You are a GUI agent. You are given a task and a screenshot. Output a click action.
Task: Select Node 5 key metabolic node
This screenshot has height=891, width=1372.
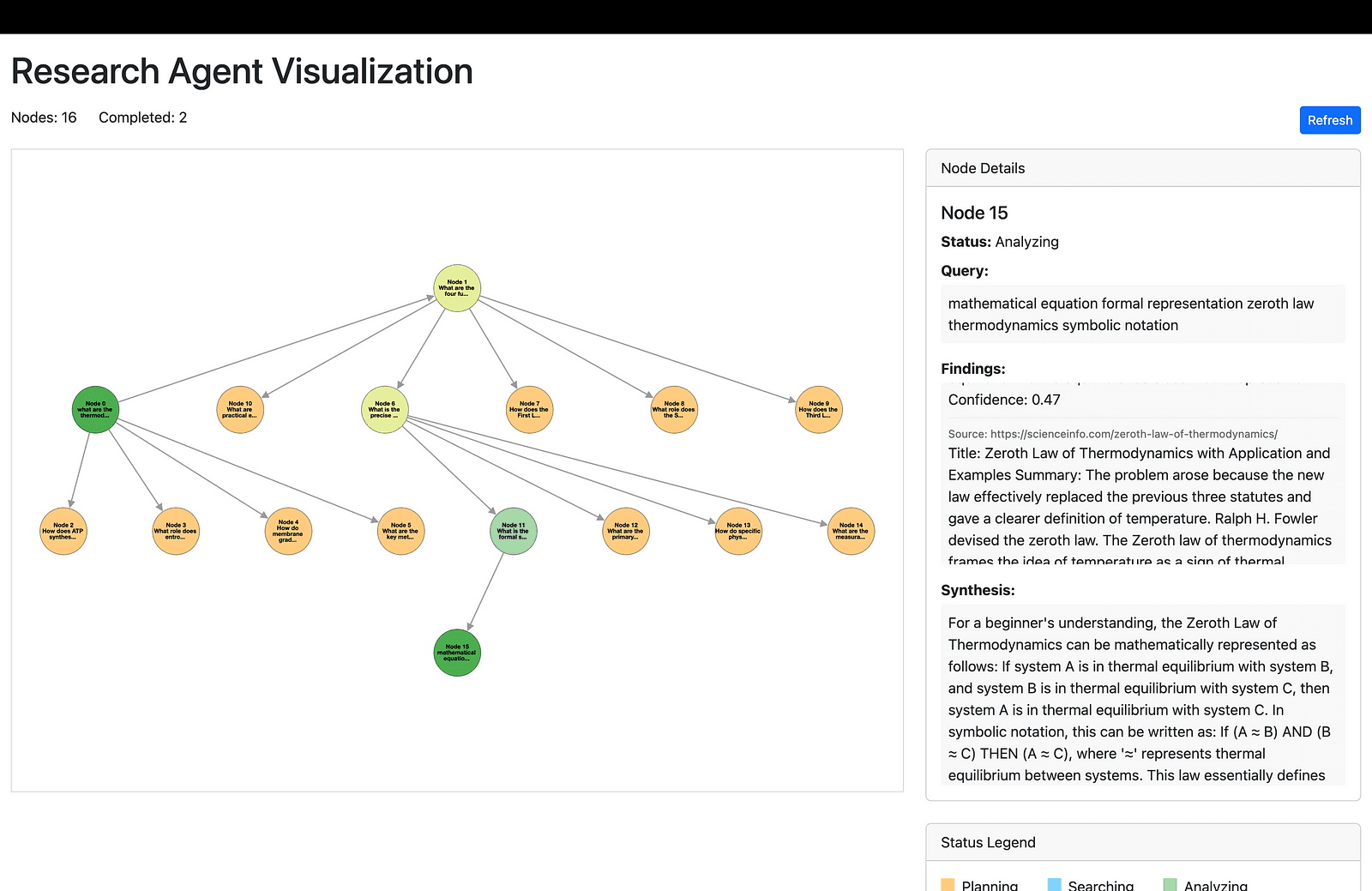coord(401,532)
